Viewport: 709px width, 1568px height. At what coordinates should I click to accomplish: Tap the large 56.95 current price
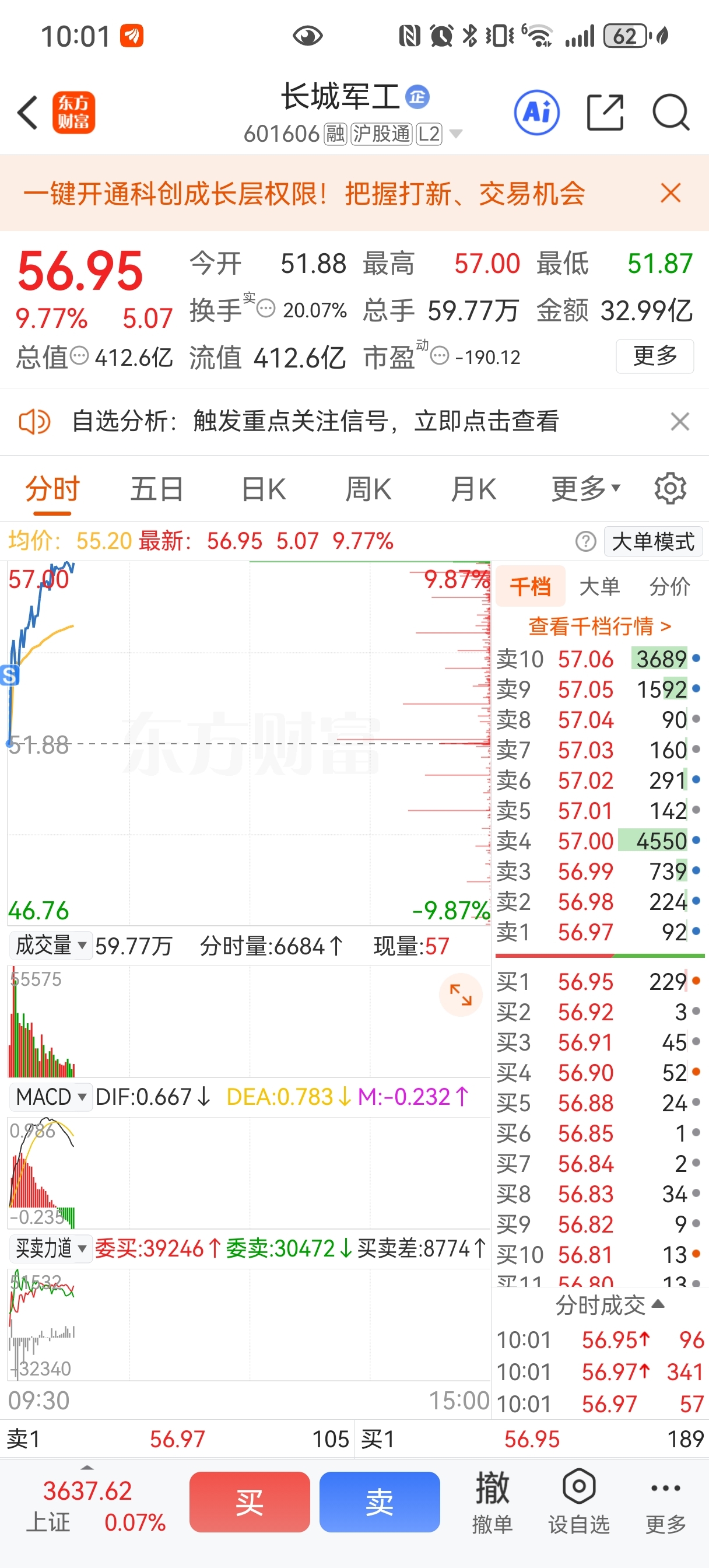(x=80, y=270)
